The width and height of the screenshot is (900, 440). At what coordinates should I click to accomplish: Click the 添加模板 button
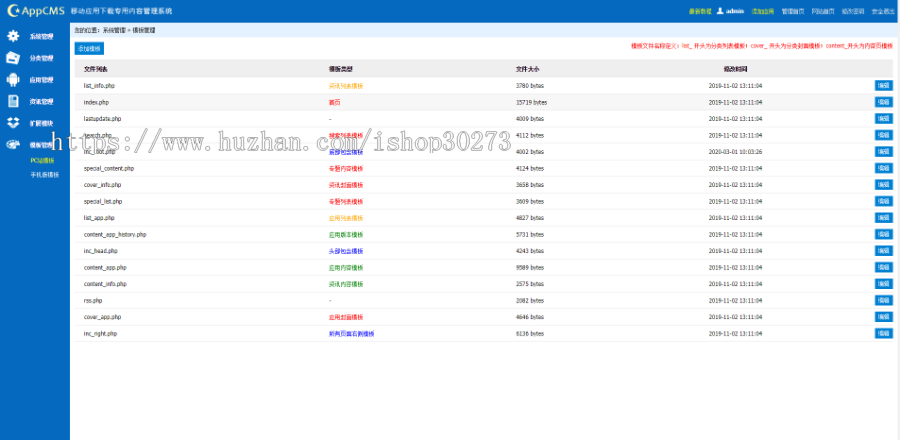coord(89,49)
